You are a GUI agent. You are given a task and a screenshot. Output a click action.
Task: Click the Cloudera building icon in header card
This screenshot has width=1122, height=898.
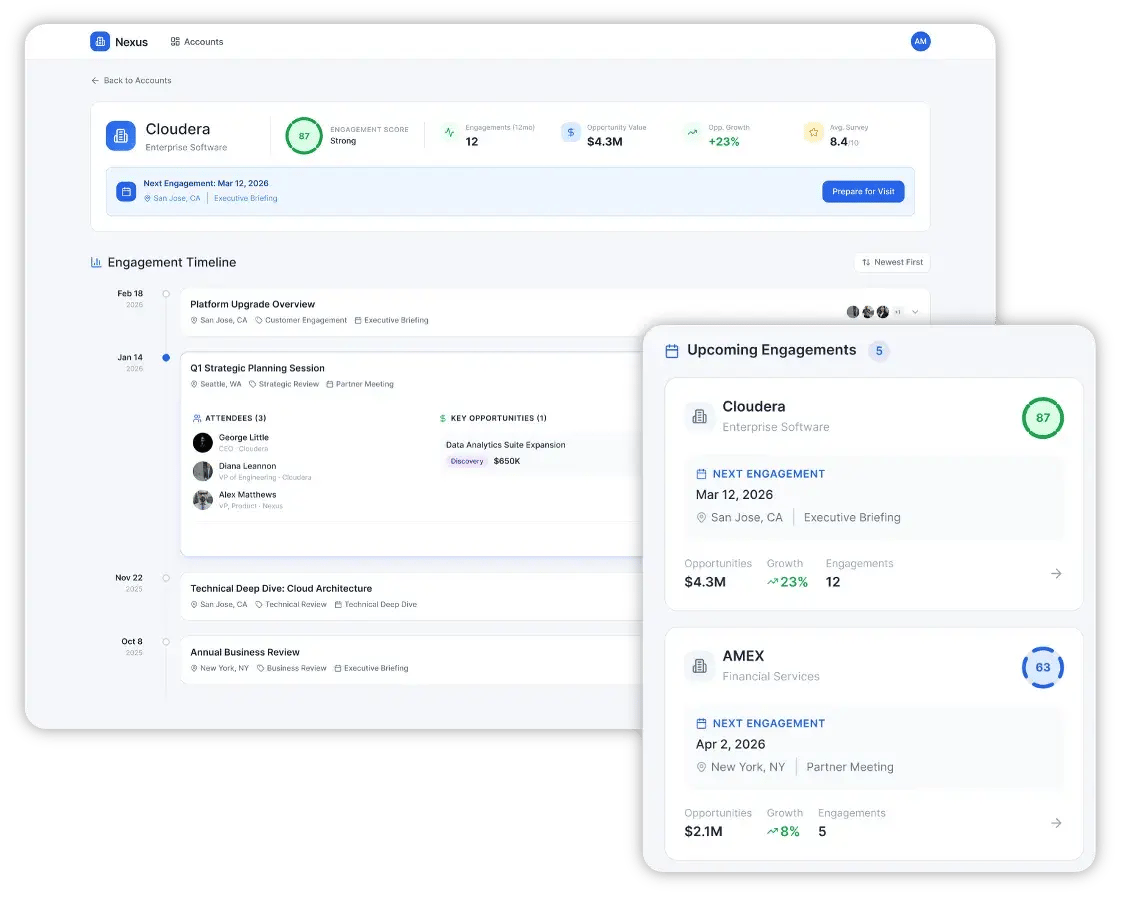pos(121,136)
